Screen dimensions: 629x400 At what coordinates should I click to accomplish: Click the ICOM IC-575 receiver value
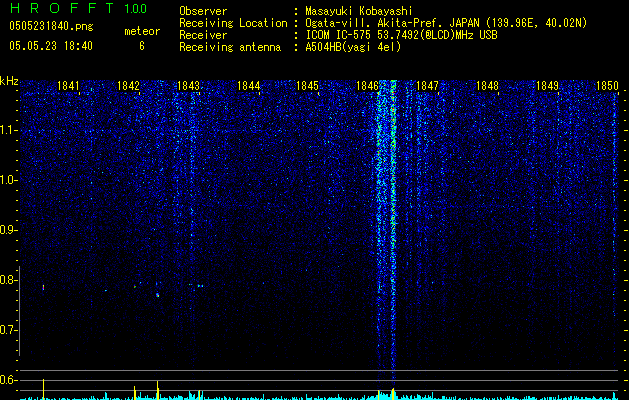(x=401, y=35)
